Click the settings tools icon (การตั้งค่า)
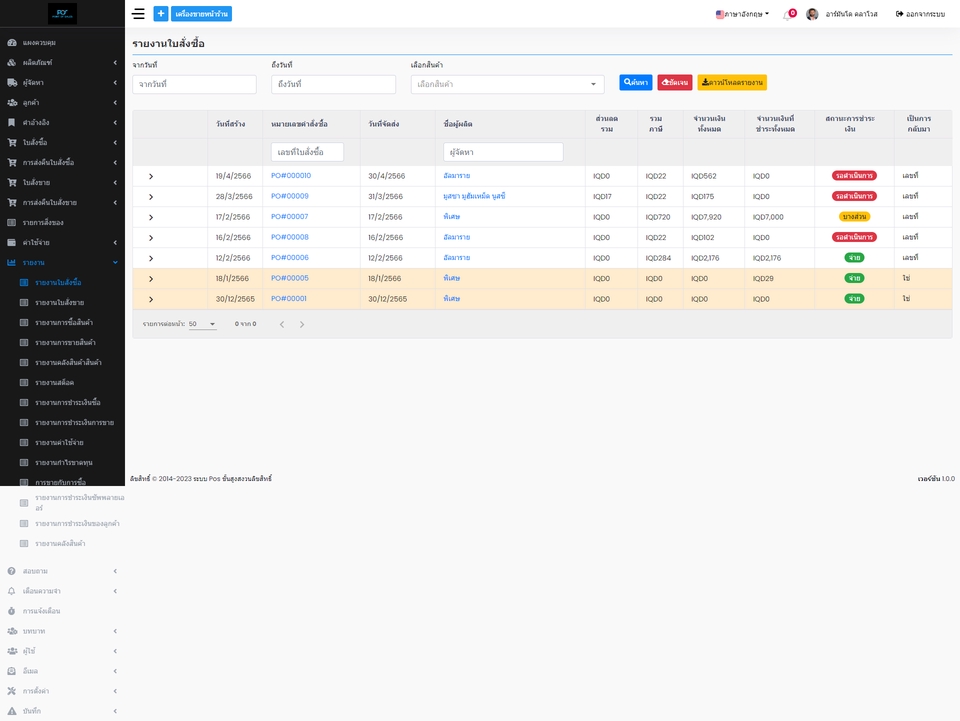Screen dimensions: 960x721 pos(12,691)
